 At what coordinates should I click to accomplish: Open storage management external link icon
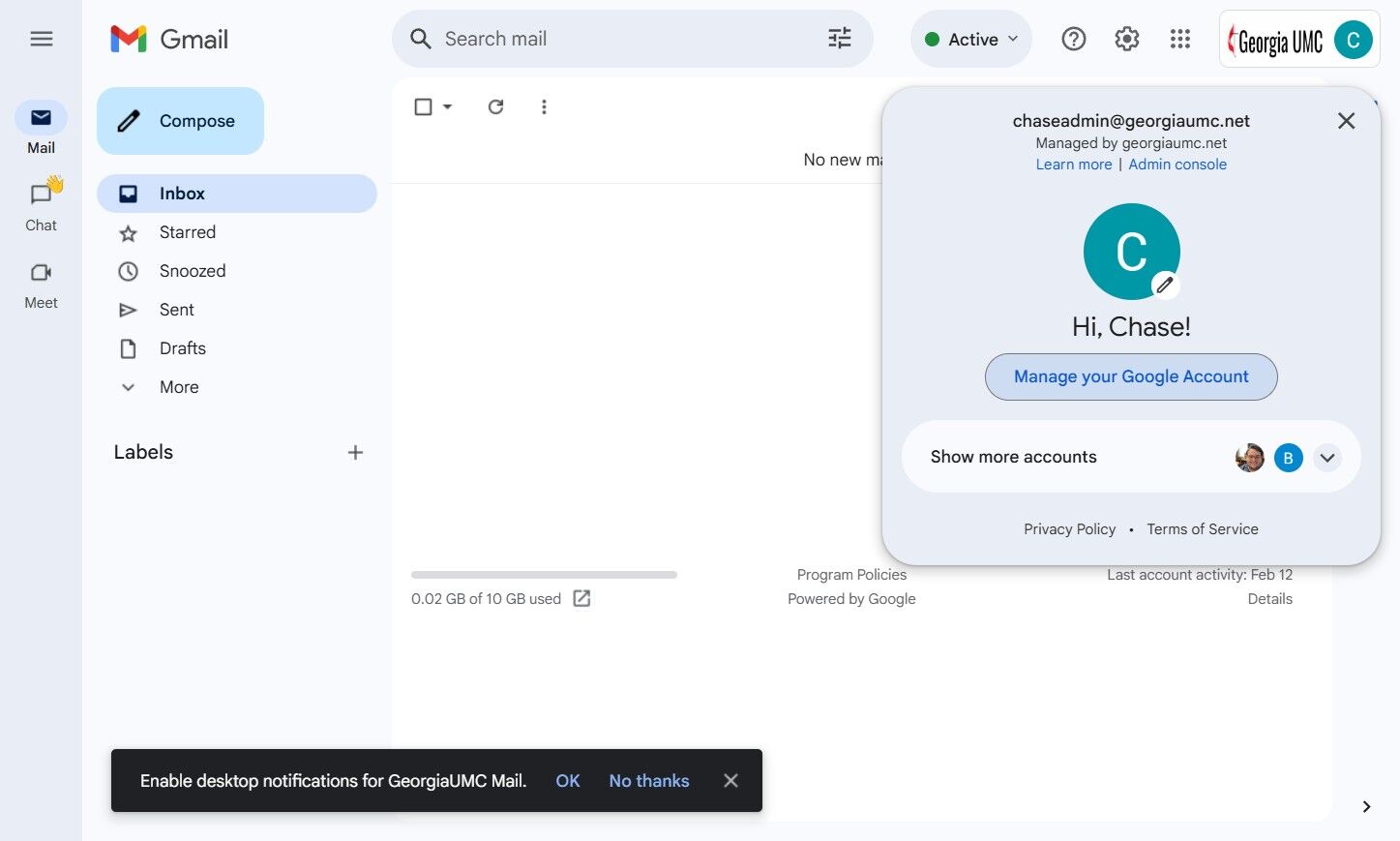581,598
